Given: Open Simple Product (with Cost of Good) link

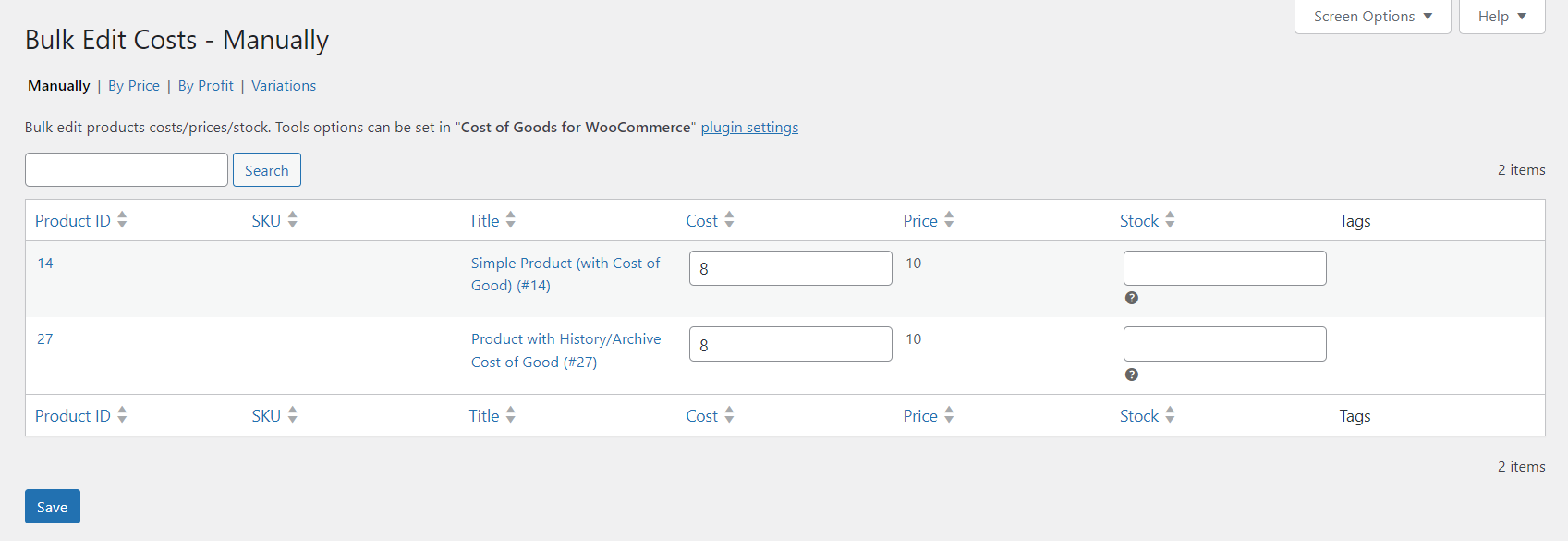Looking at the screenshot, I should tap(565, 275).
